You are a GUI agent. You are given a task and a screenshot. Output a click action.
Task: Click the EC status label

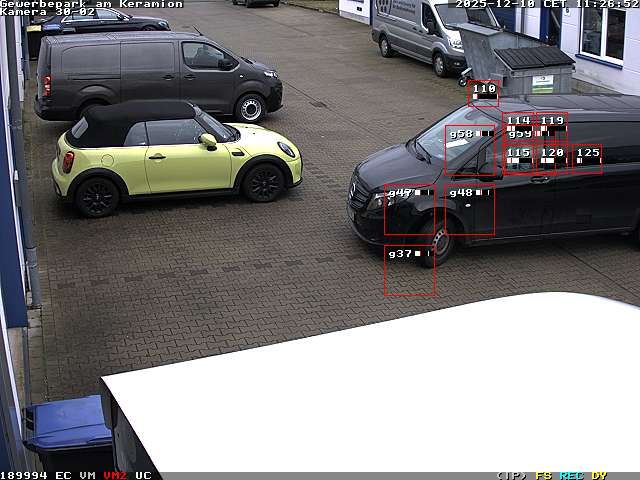tap(63, 475)
